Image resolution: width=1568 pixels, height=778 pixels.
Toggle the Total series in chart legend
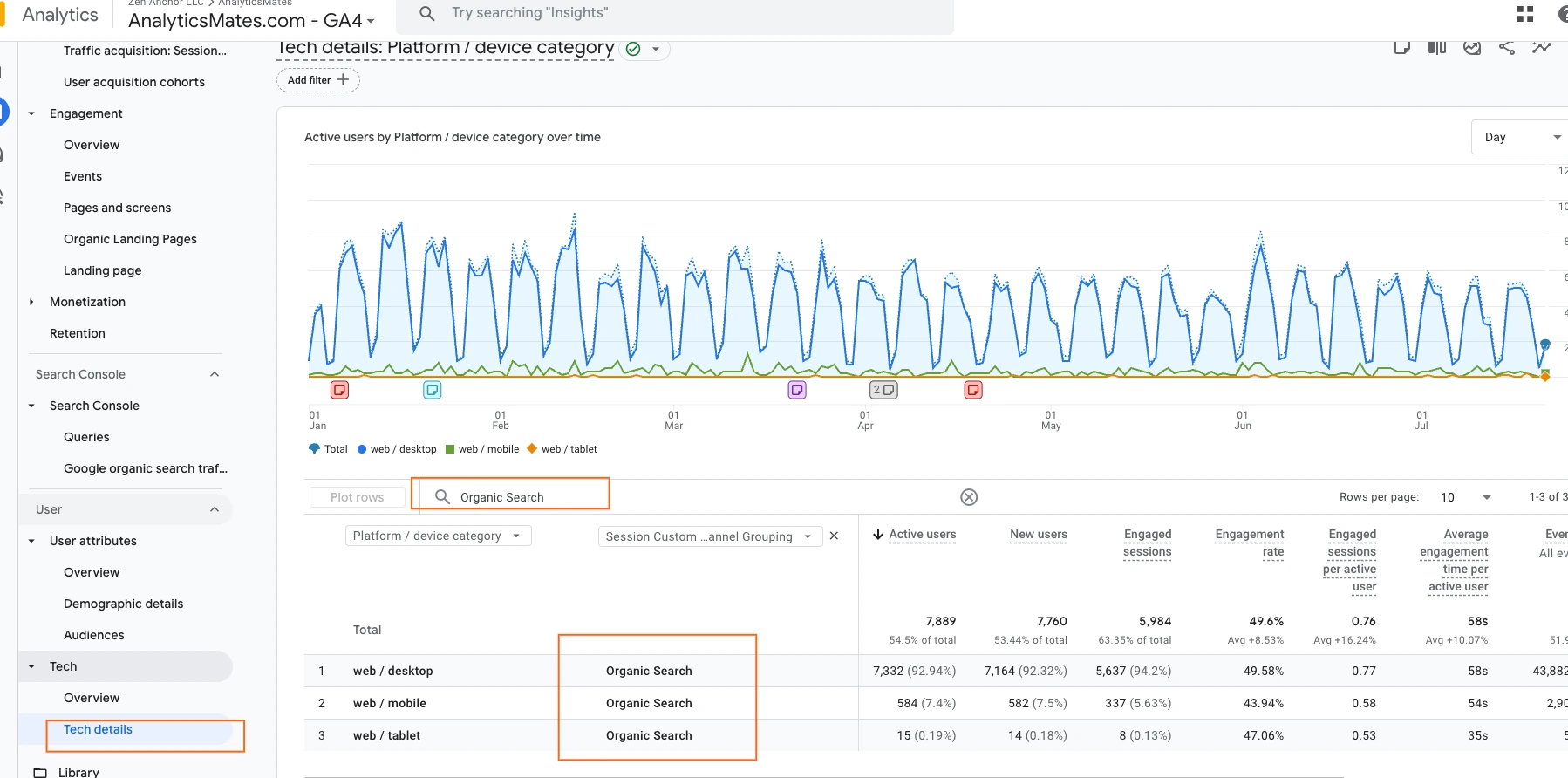coord(328,449)
